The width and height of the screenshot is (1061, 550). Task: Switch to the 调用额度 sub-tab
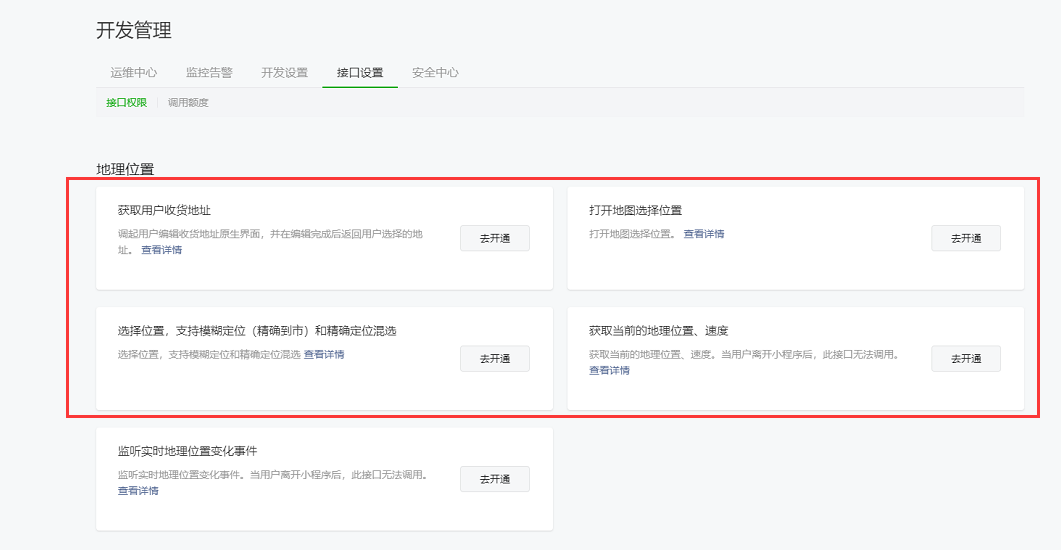tap(188, 102)
